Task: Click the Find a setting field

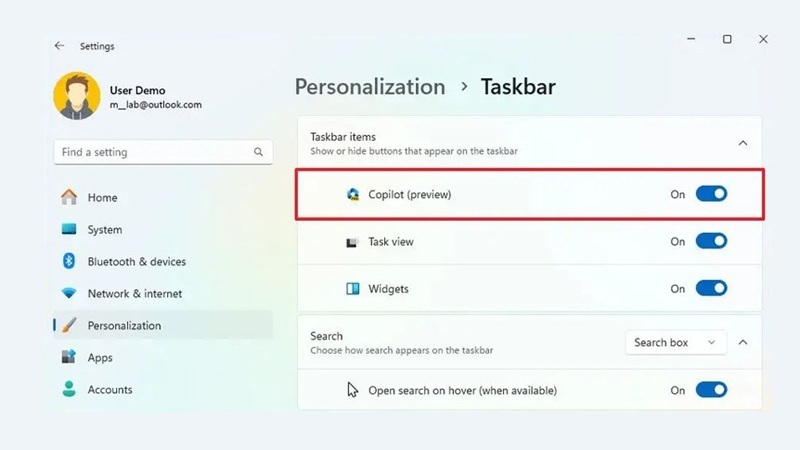Action: pos(150,152)
